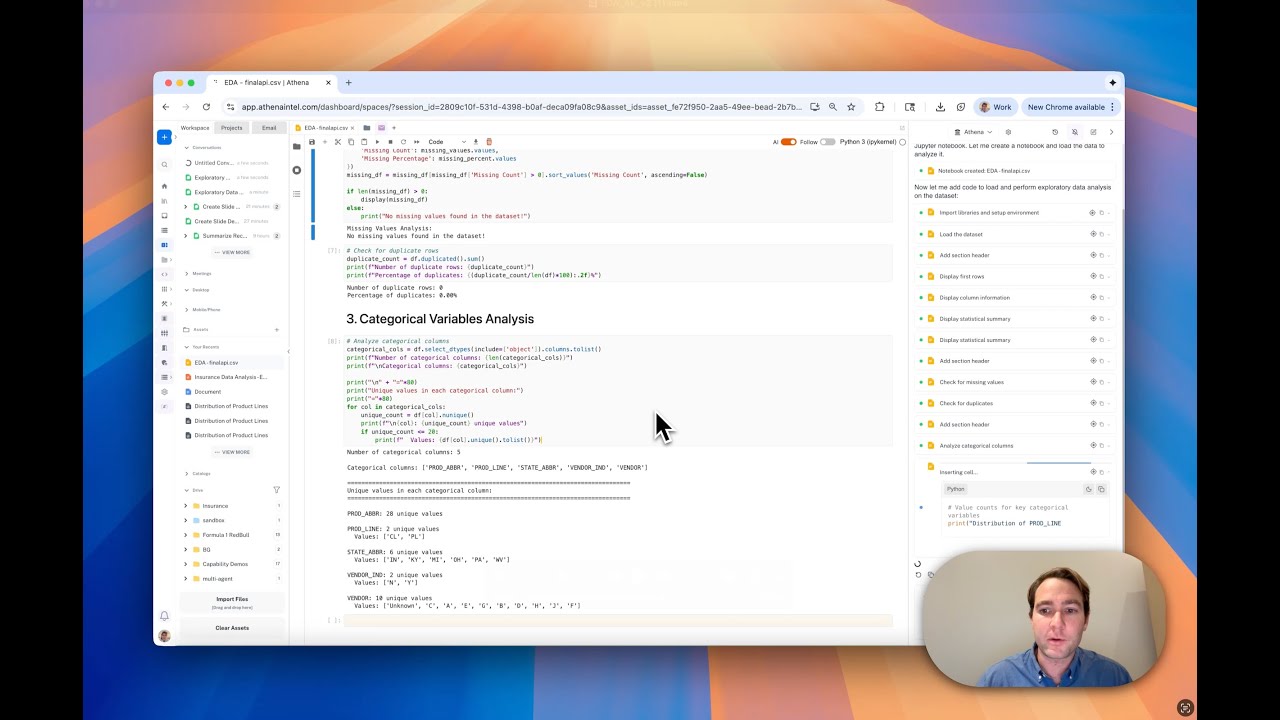Interrupt the kernel with the stop icon

coord(390,142)
